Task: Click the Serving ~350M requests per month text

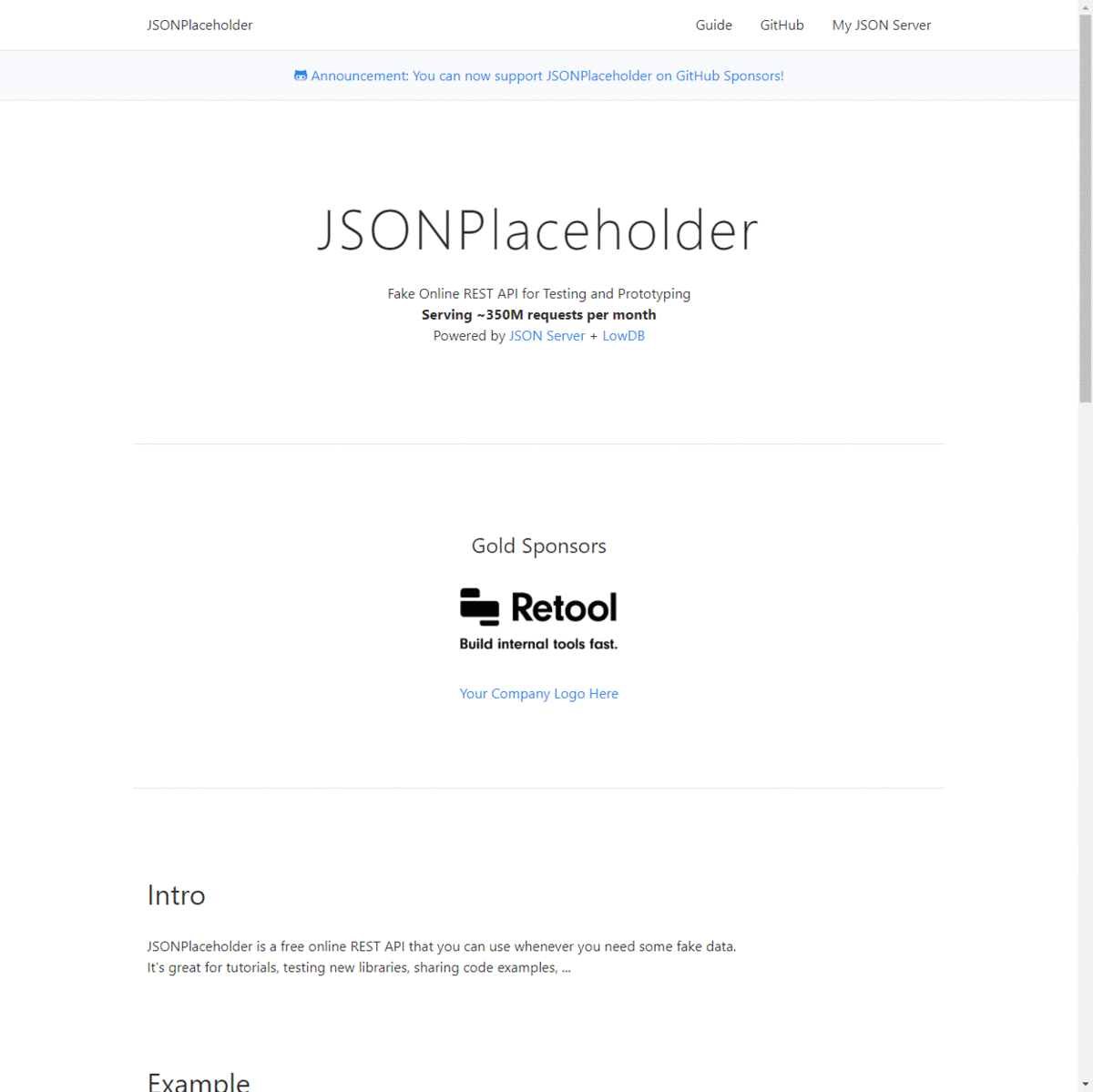Action: pos(538,314)
